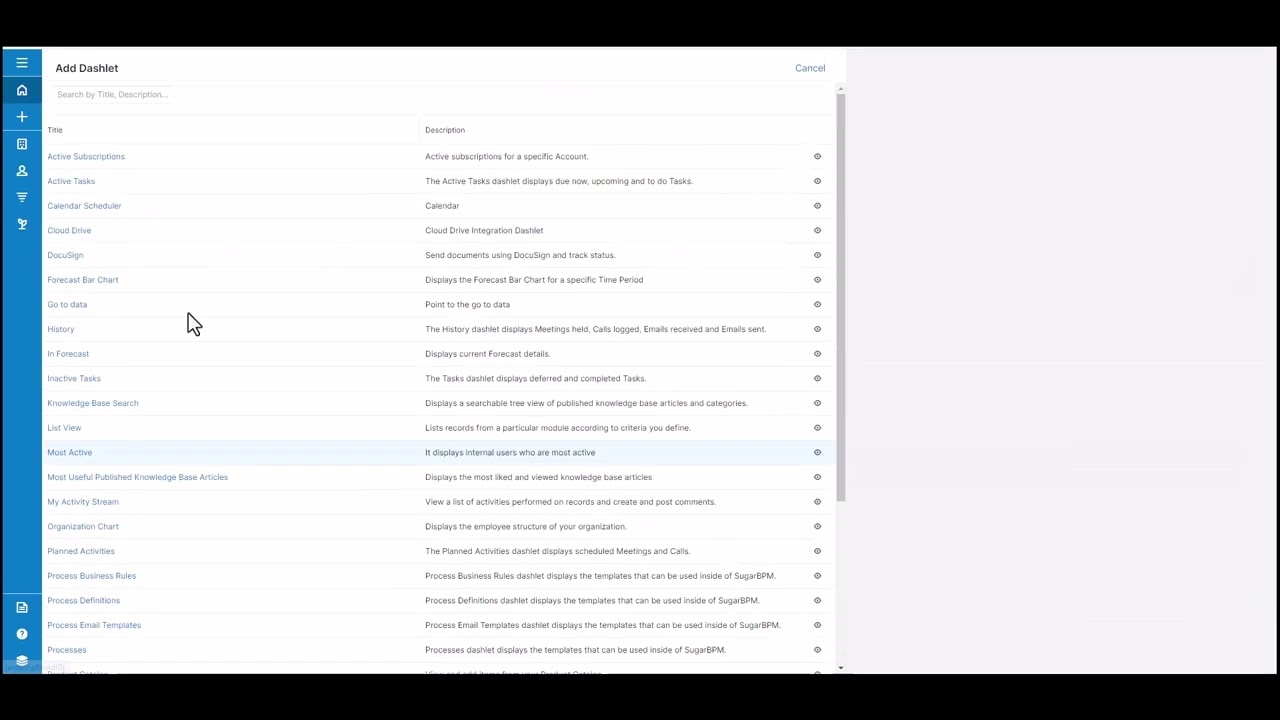Screen dimensions: 1280x720
Task: Choose the My Activity Stream dashlet
Action: click(x=83, y=502)
